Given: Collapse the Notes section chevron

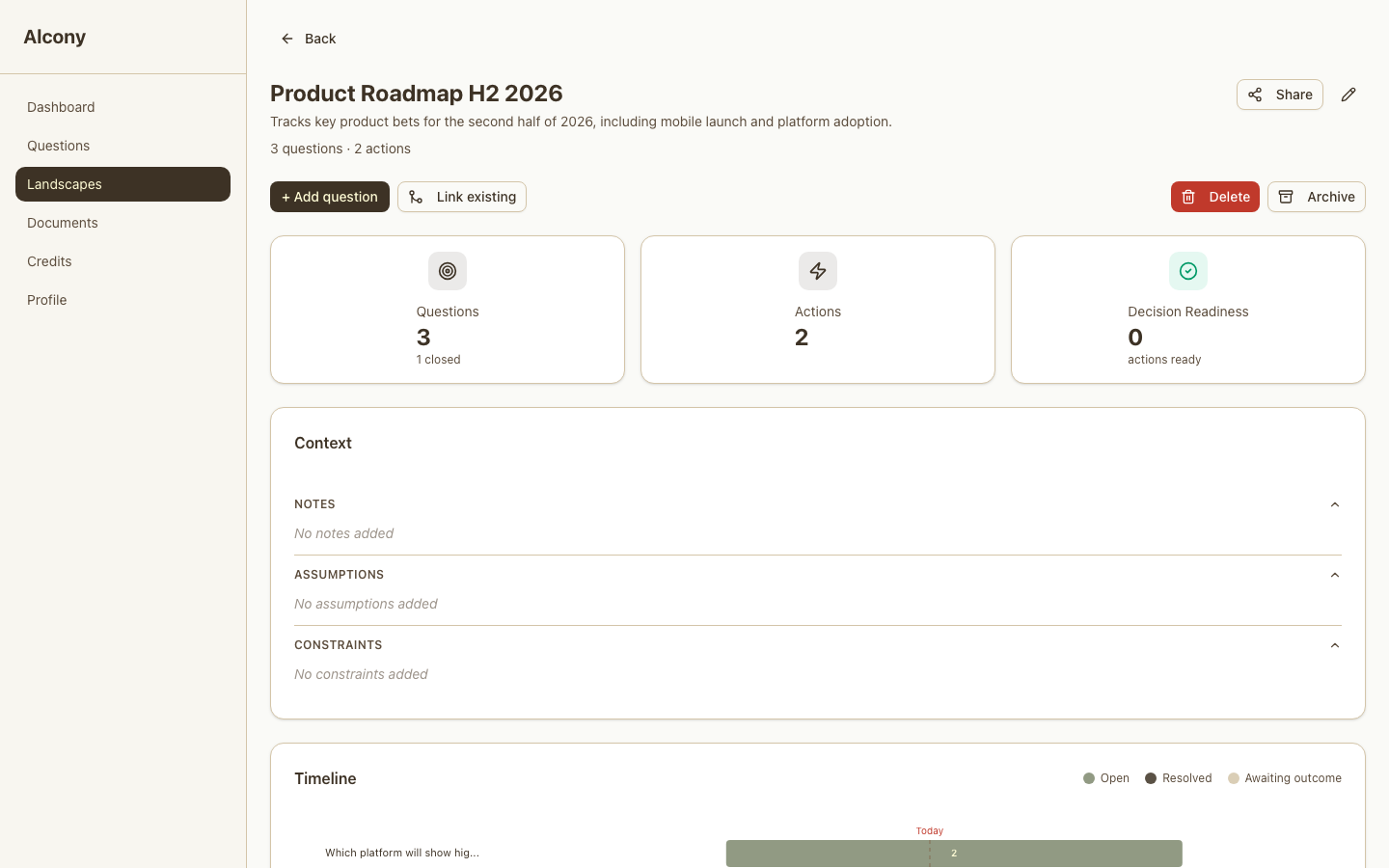Looking at the screenshot, I should [1335, 504].
